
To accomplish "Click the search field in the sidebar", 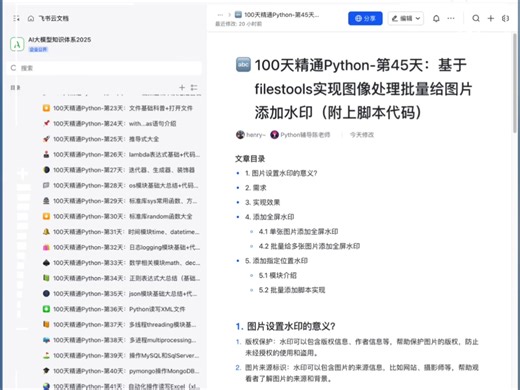I will (x=105, y=68).
